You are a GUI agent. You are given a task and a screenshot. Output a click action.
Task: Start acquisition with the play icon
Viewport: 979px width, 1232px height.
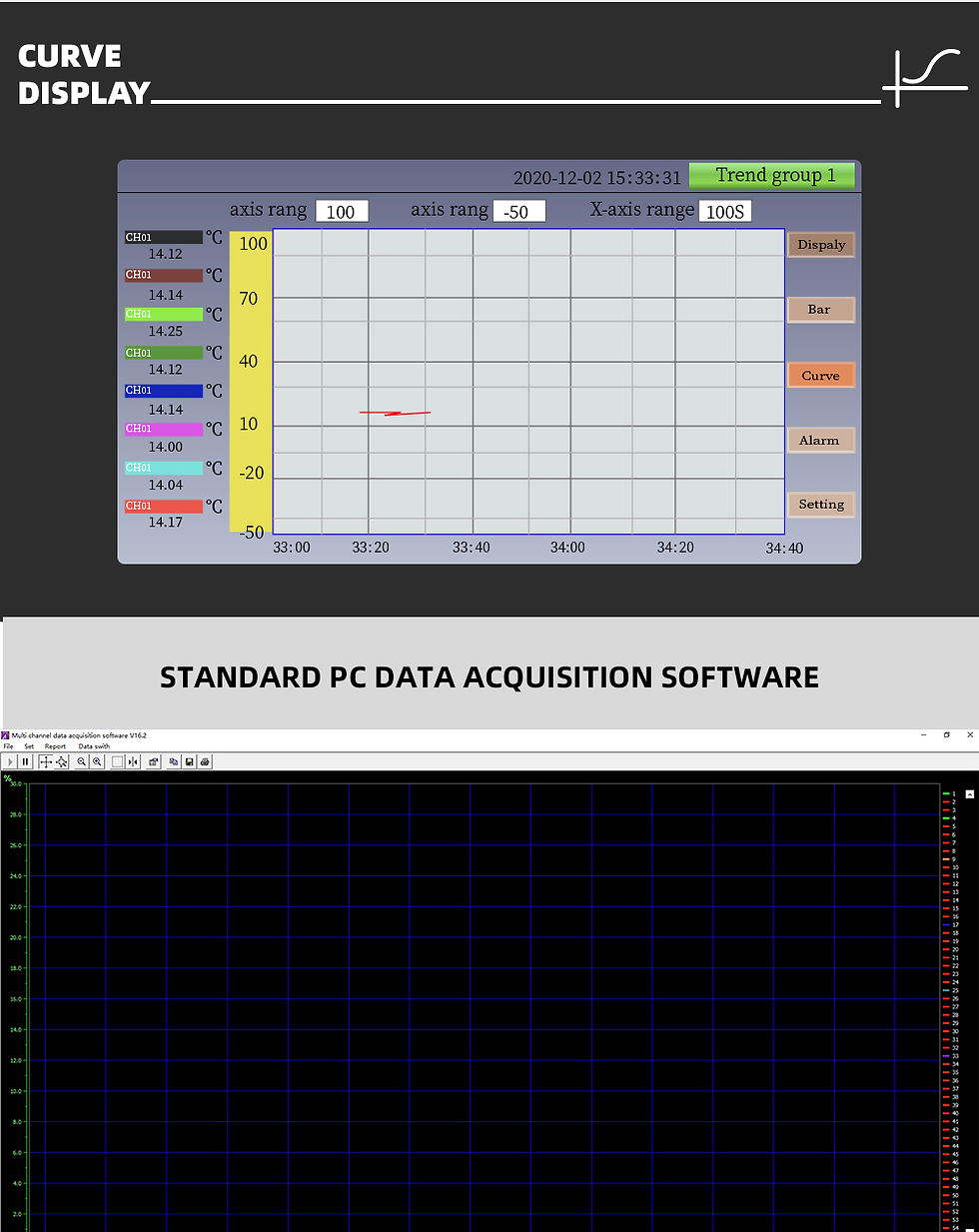click(9, 761)
